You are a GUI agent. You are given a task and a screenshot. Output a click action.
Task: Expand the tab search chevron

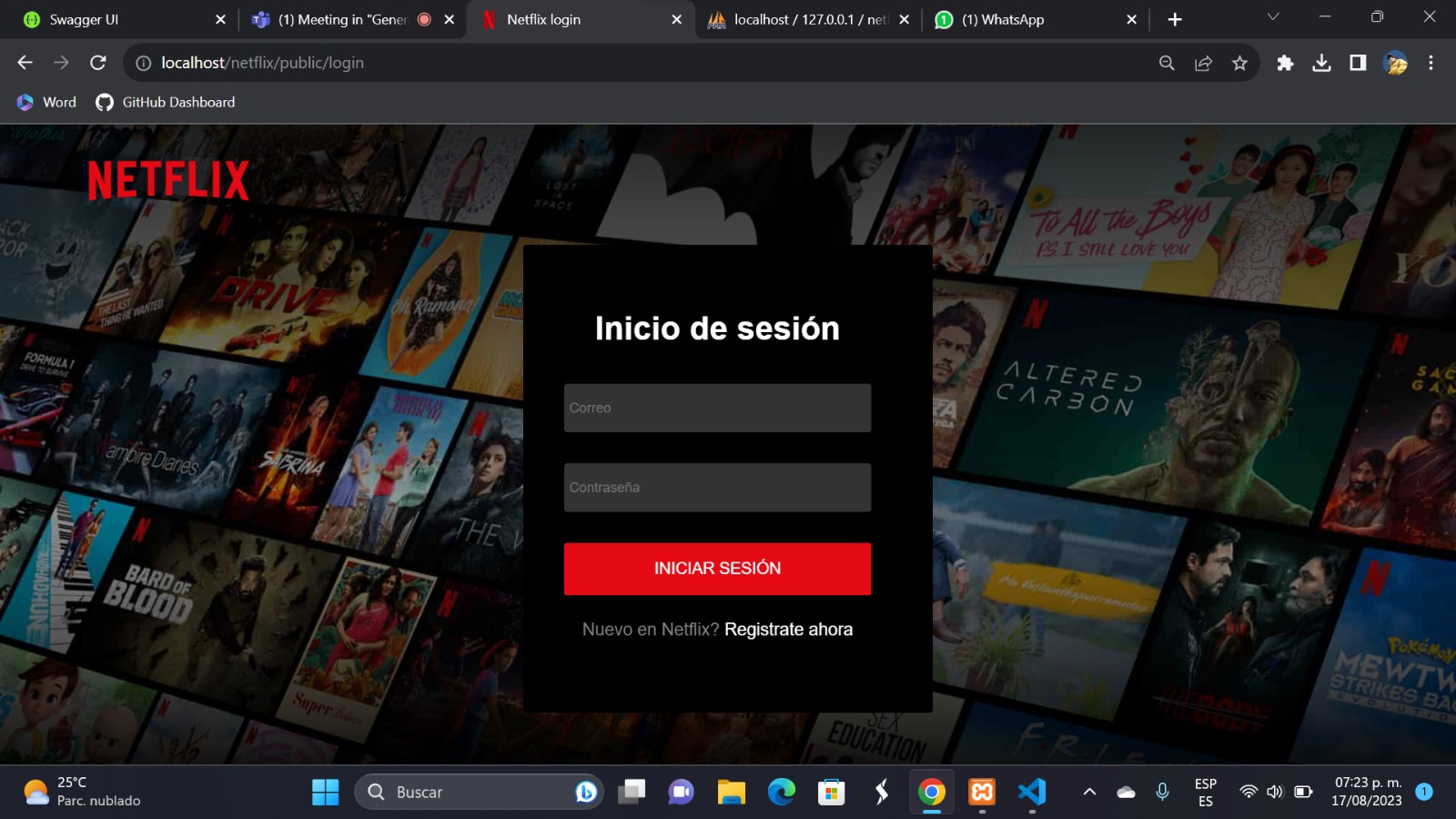coord(1273,17)
